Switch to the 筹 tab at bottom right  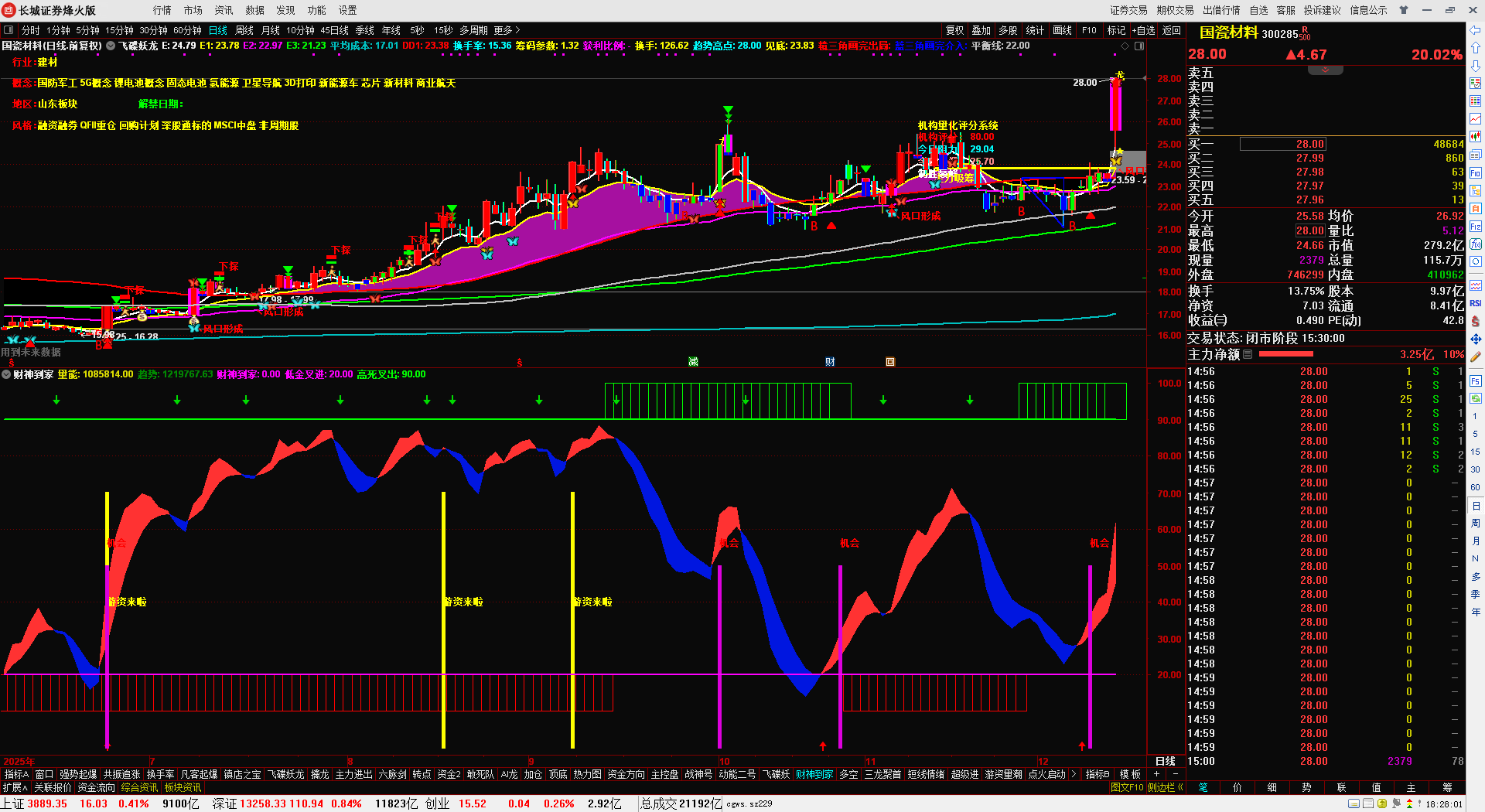(x=1446, y=787)
